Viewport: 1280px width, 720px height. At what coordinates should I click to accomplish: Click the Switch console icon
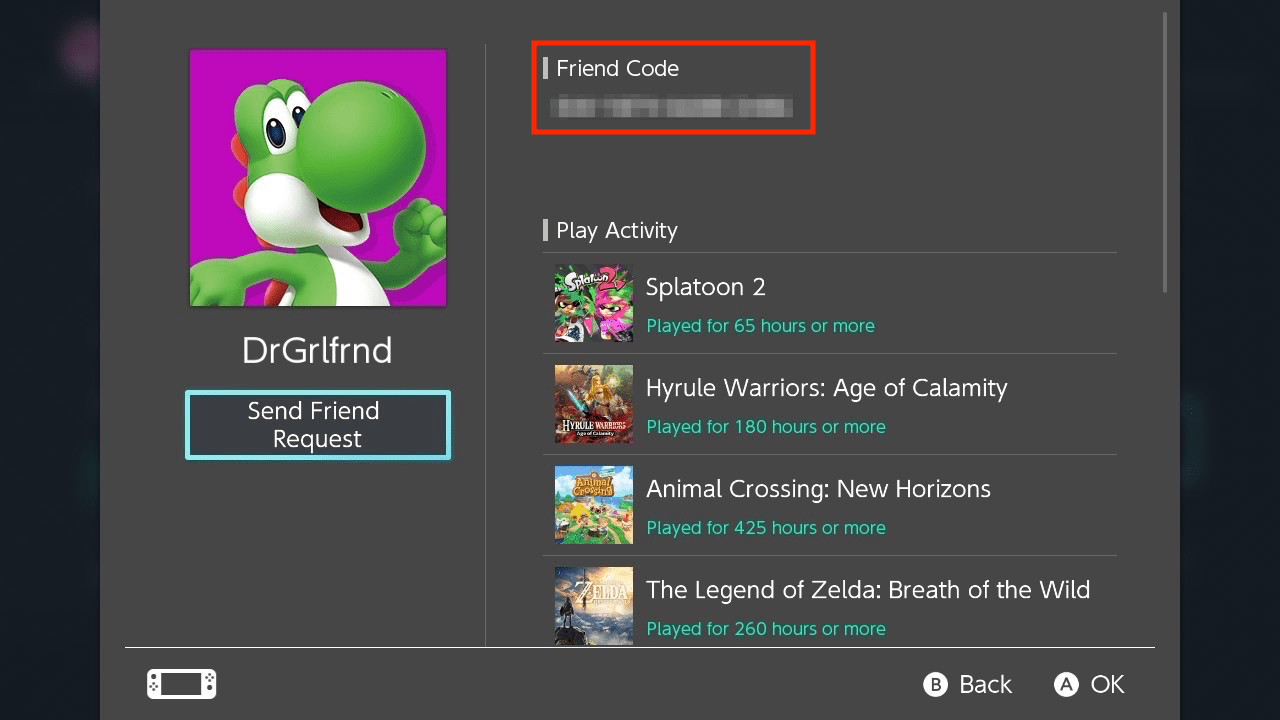pyautogui.click(x=181, y=684)
